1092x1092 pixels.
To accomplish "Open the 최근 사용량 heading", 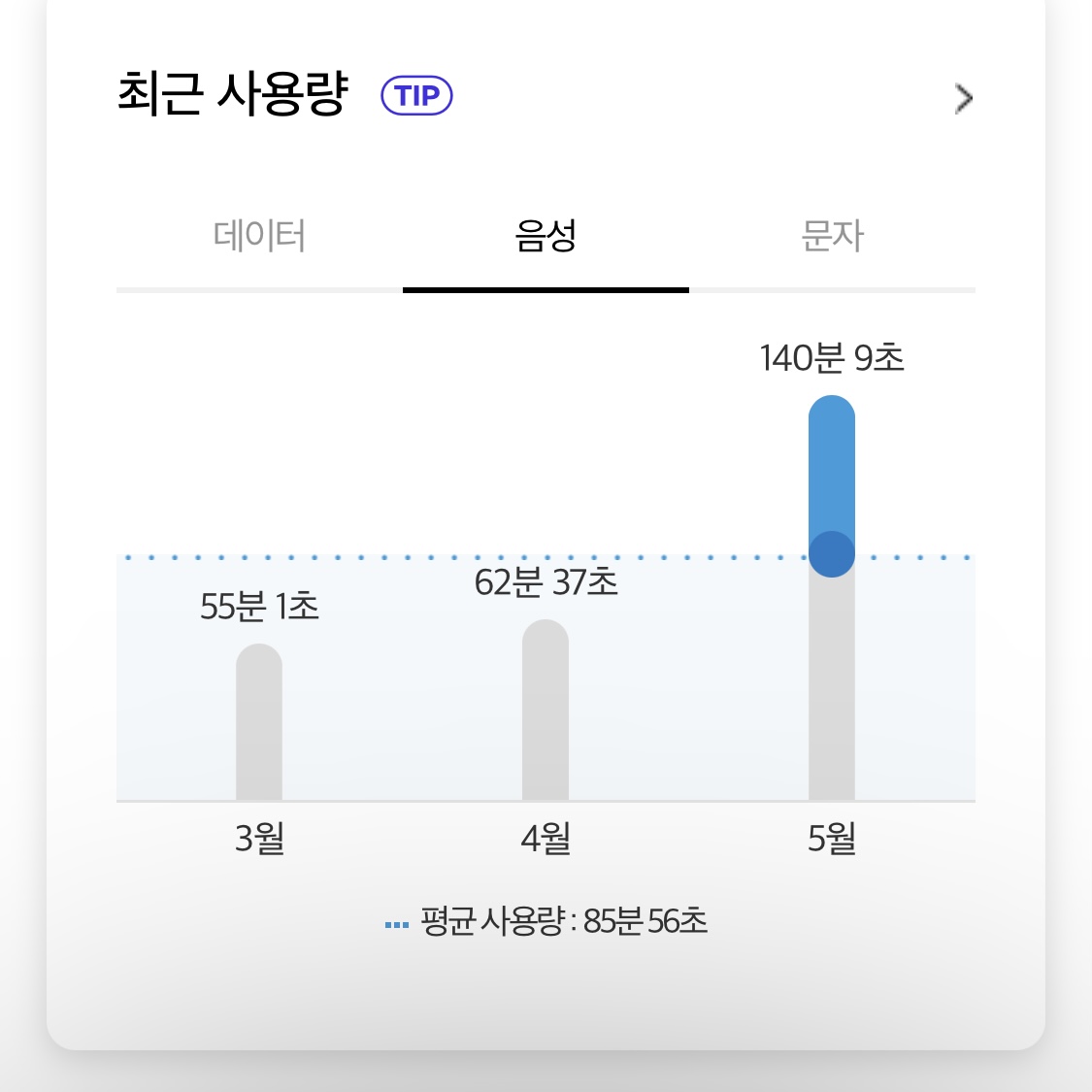I will pyautogui.click(x=233, y=93).
